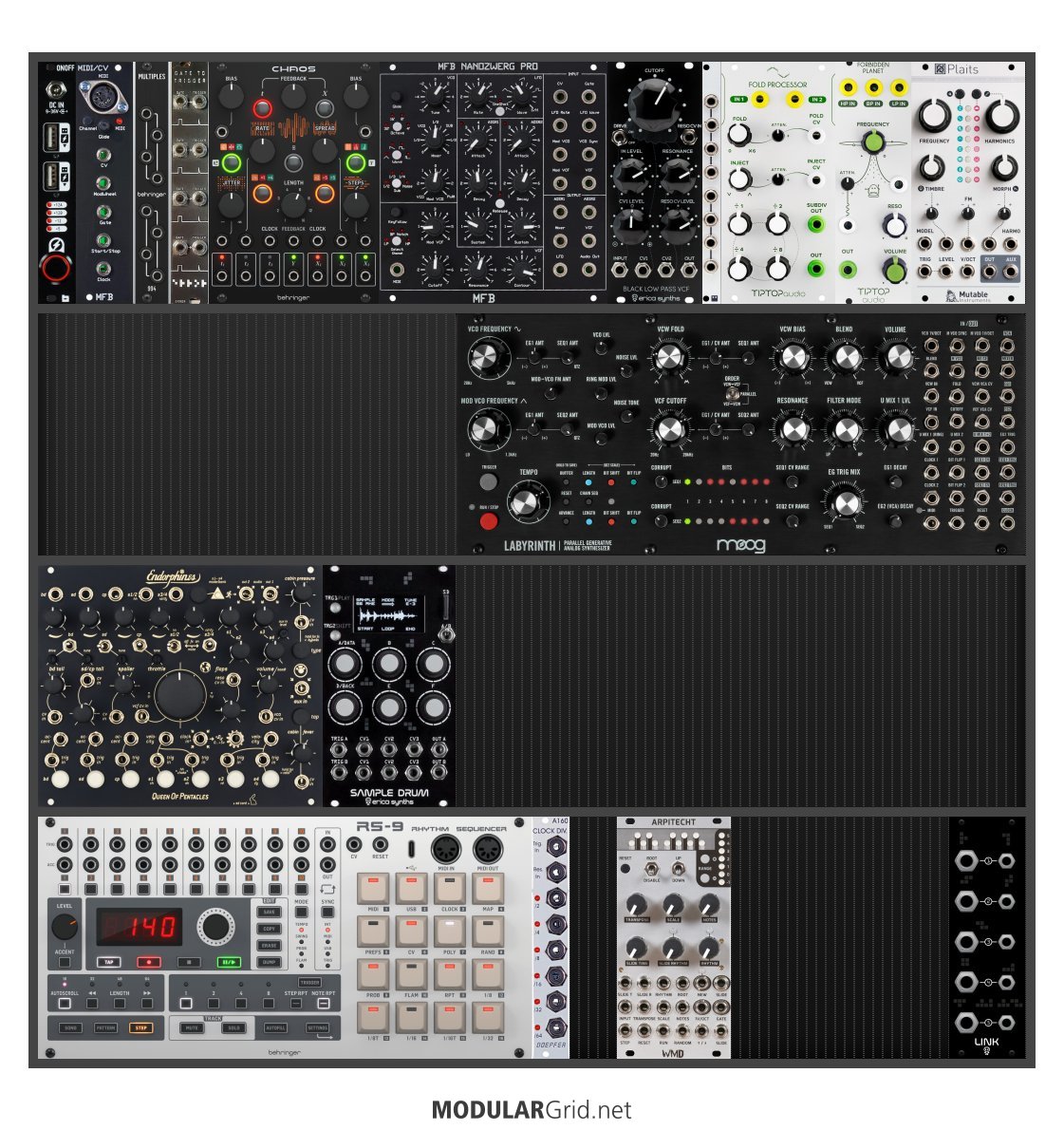Image resolution: width=1064 pixels, height=1130 pixels.
Task: Click the MIDI OUT socket on RS-9
Action: pyautogui.click(x=488, y=849)
